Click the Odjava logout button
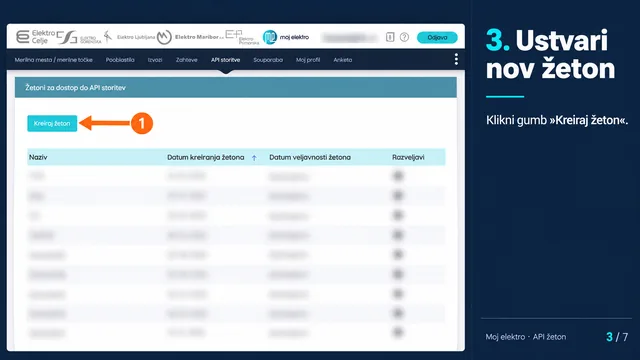The width and height of the screenshot is (640, 360). [437, 38]
